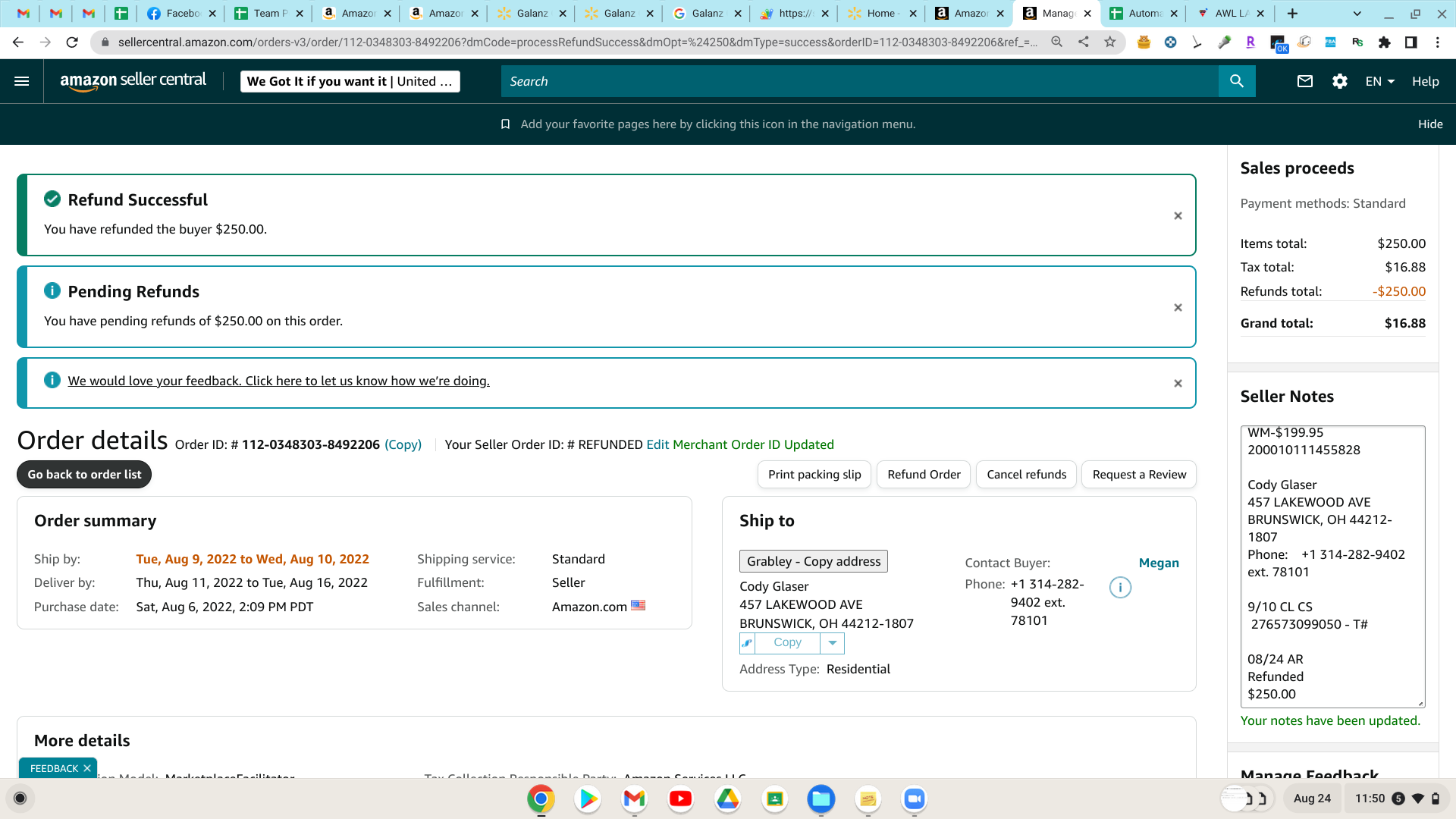Click the Refund Order button
Image resolution: width=1456 pixels, height=819 pixels.
(x=924, y=475)
